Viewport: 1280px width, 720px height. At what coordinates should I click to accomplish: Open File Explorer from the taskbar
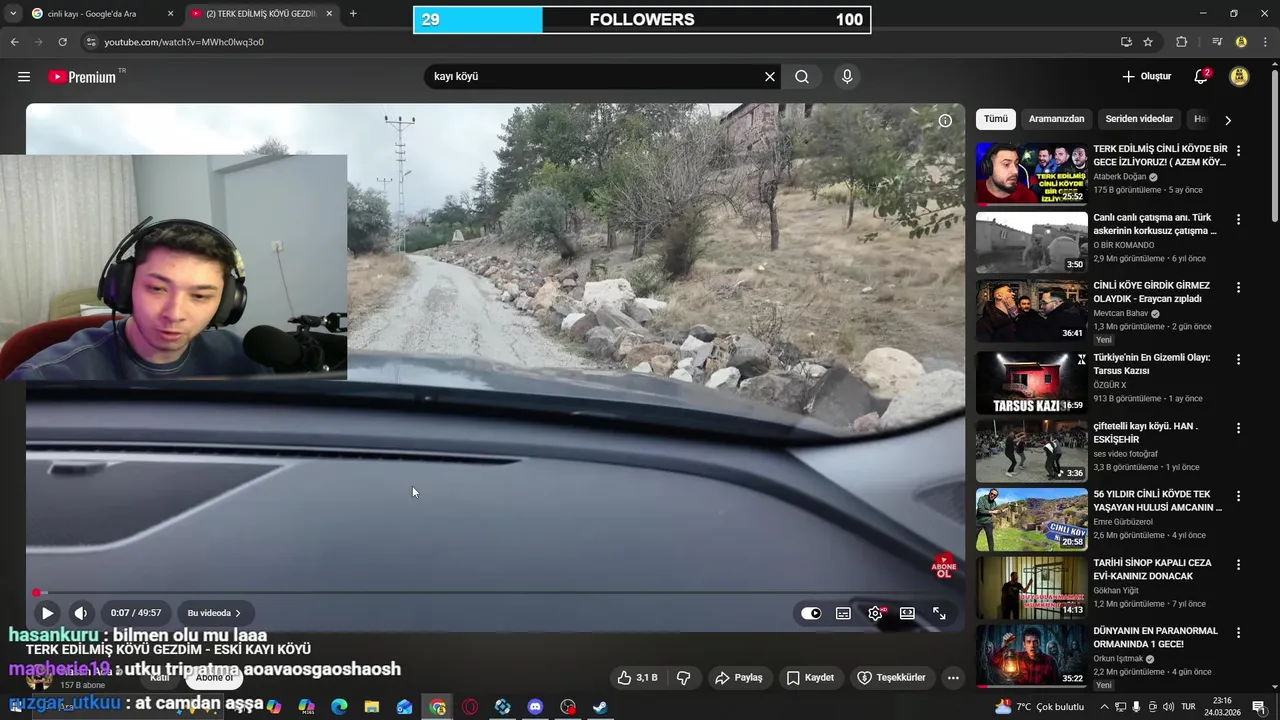coord(372,707)
